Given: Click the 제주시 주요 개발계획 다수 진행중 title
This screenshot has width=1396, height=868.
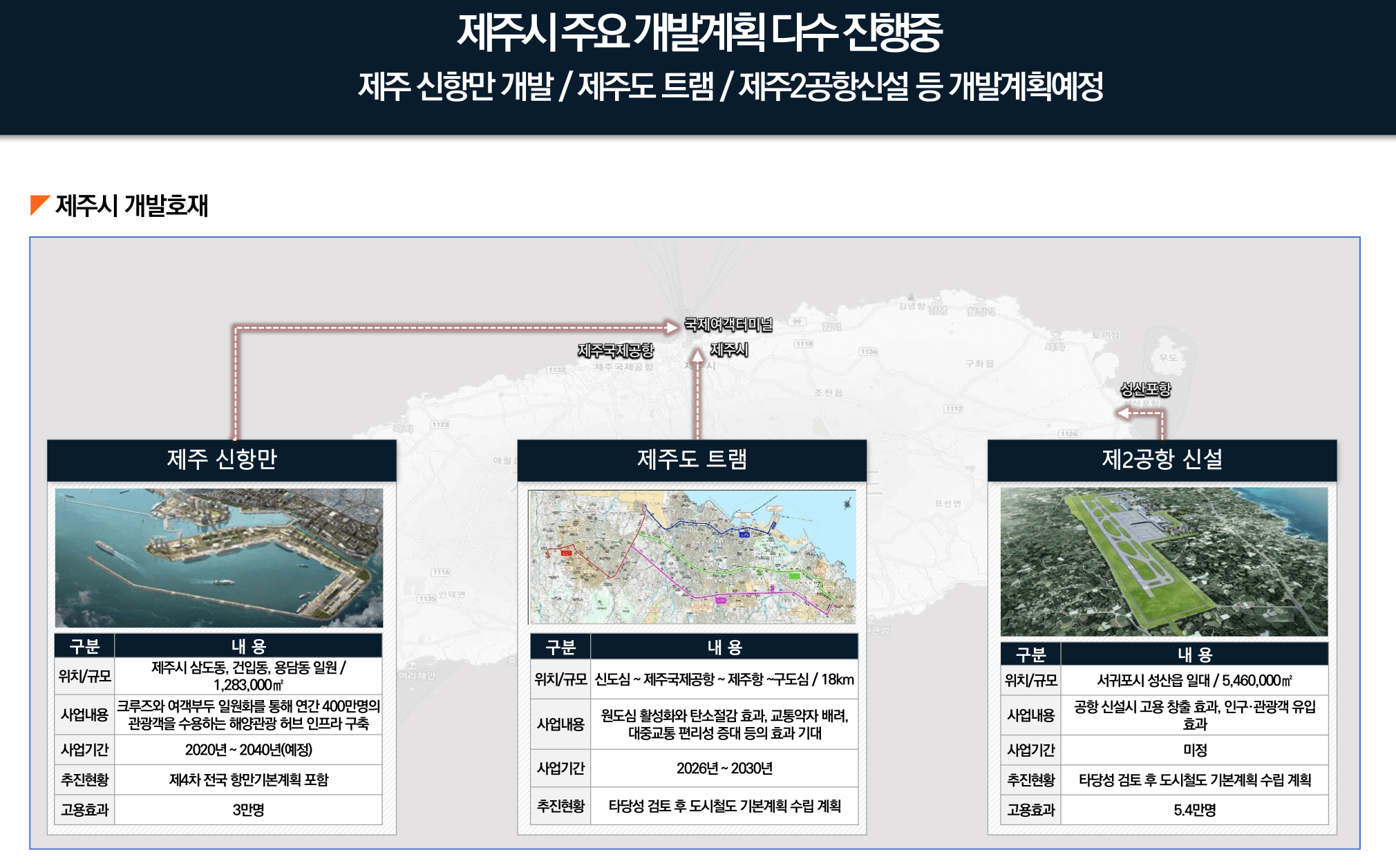Looking at the screenshot, I should (x=699, y=32).
